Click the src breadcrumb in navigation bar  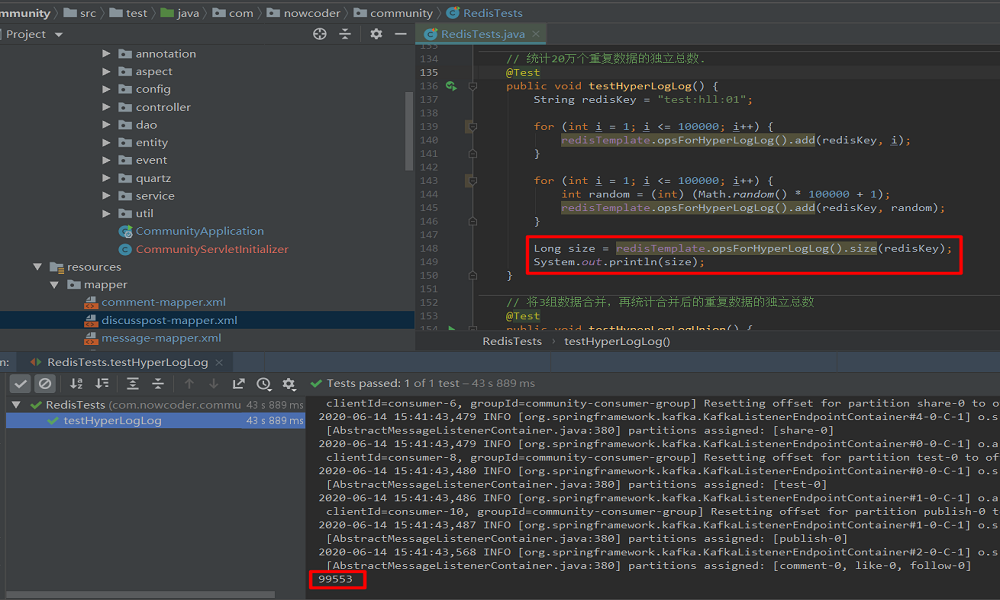pyautogui.click(x=80, y=13)
